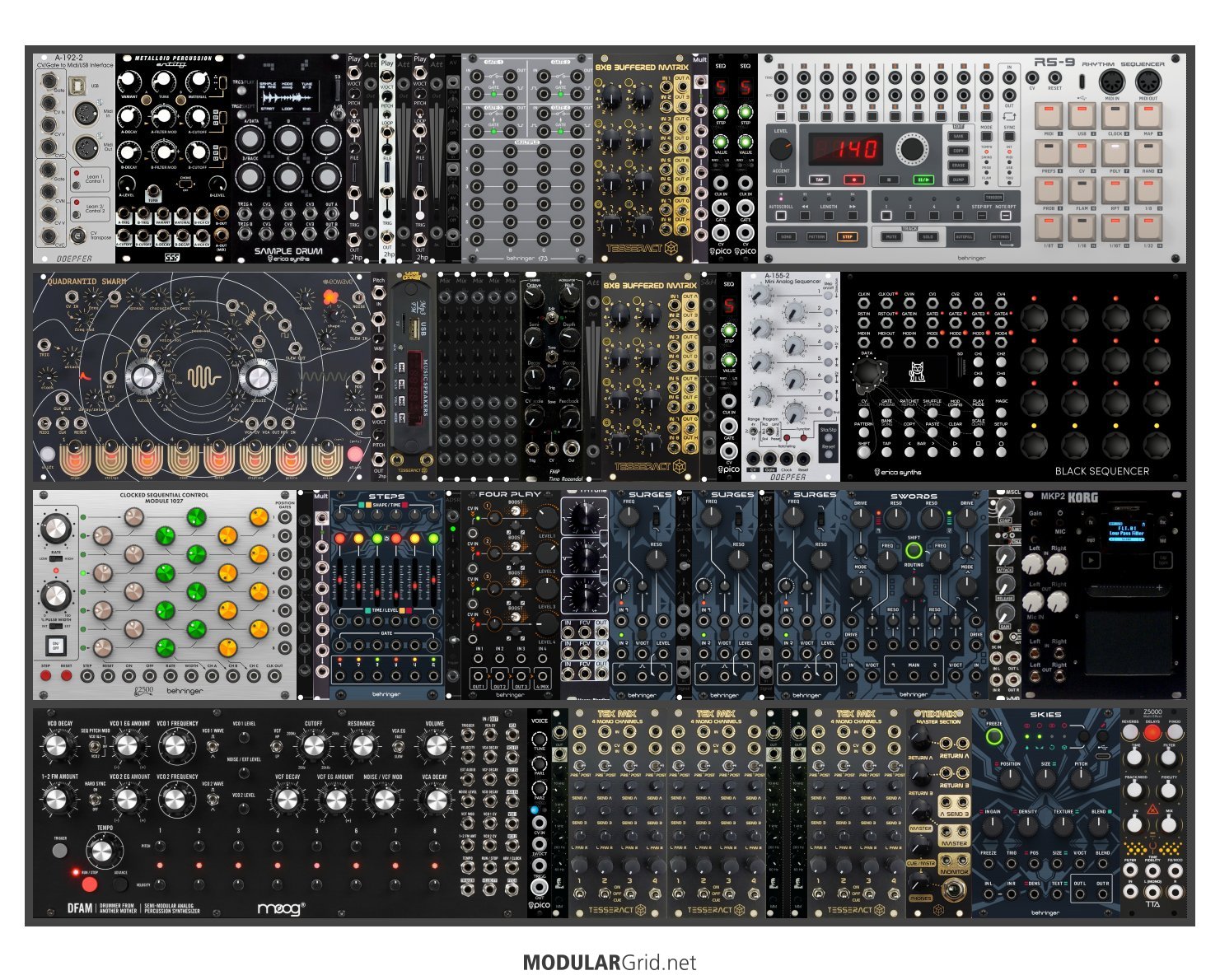Click the DUMP button on RS-9
Viewport: 1220px width, 980px height.
(958, 179)
